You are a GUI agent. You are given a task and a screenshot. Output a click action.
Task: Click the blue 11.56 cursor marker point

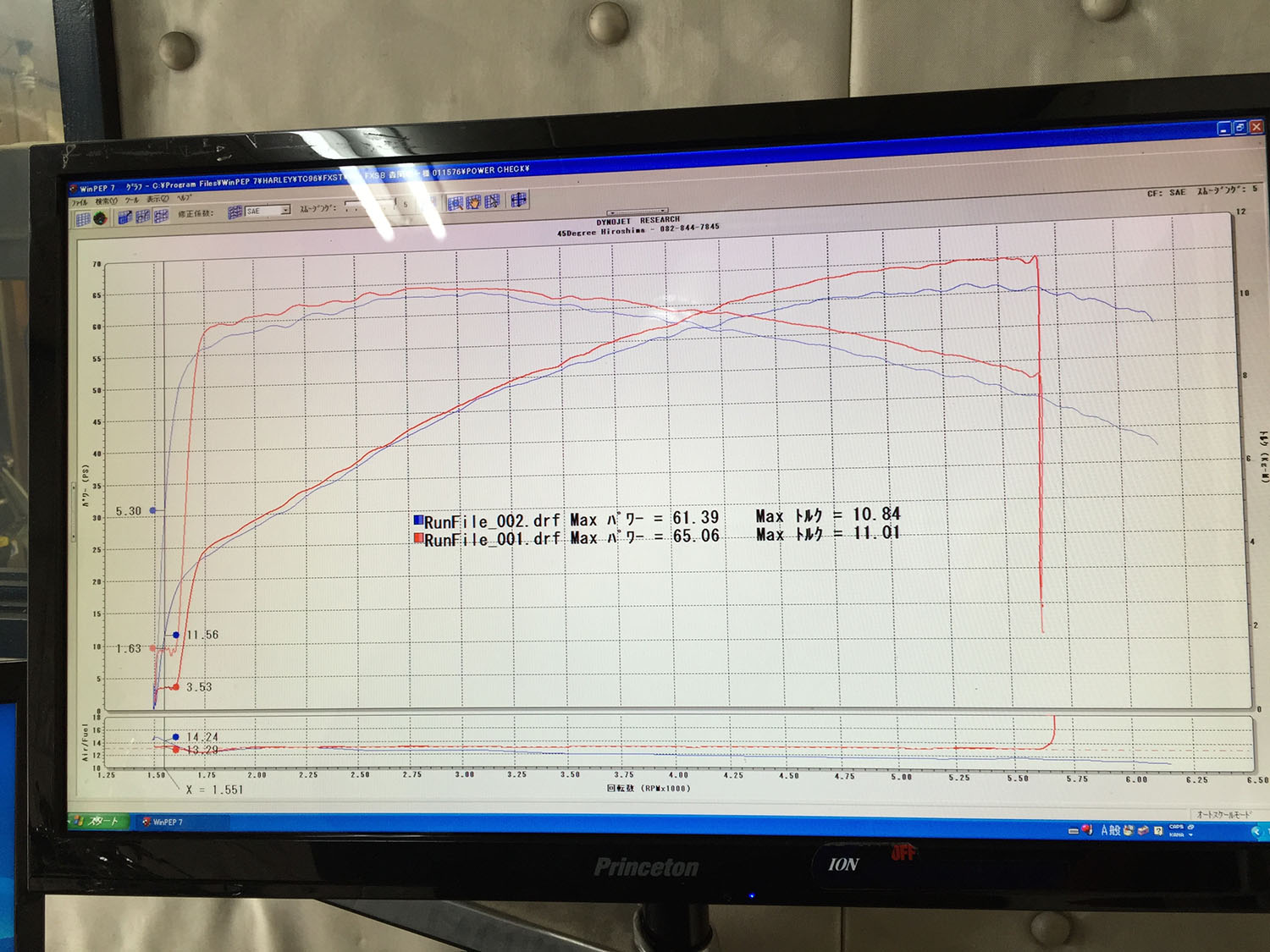click(176, 635)
